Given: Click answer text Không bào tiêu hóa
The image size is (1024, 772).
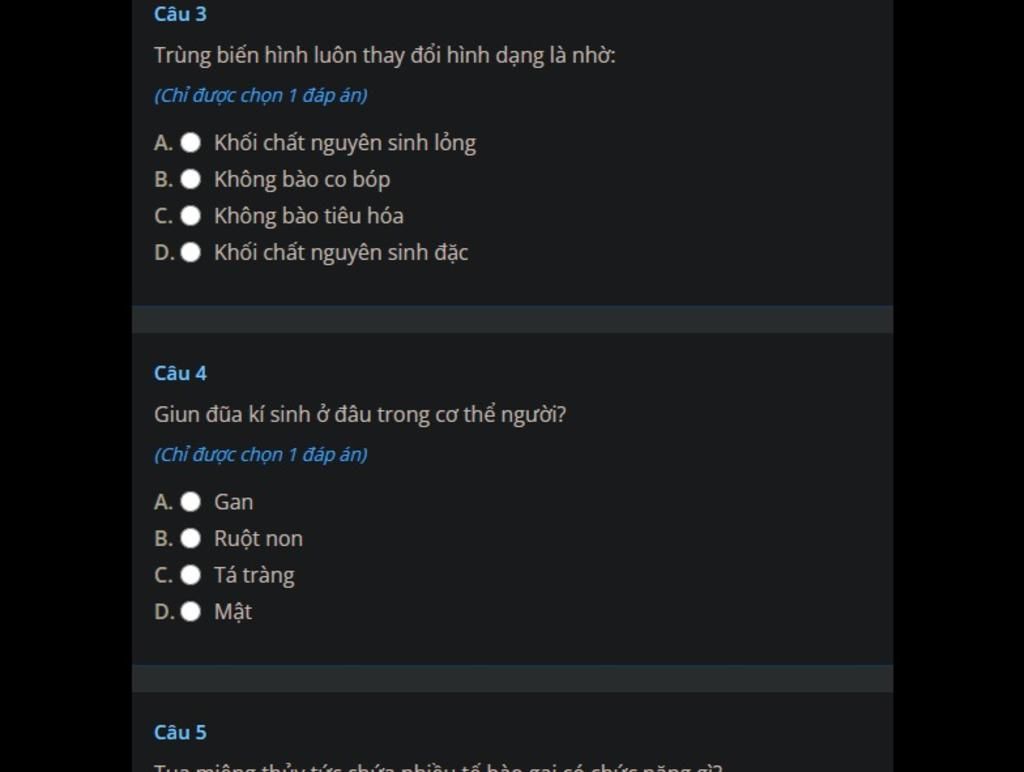Looking at the screenshot, I should point(308,216).
